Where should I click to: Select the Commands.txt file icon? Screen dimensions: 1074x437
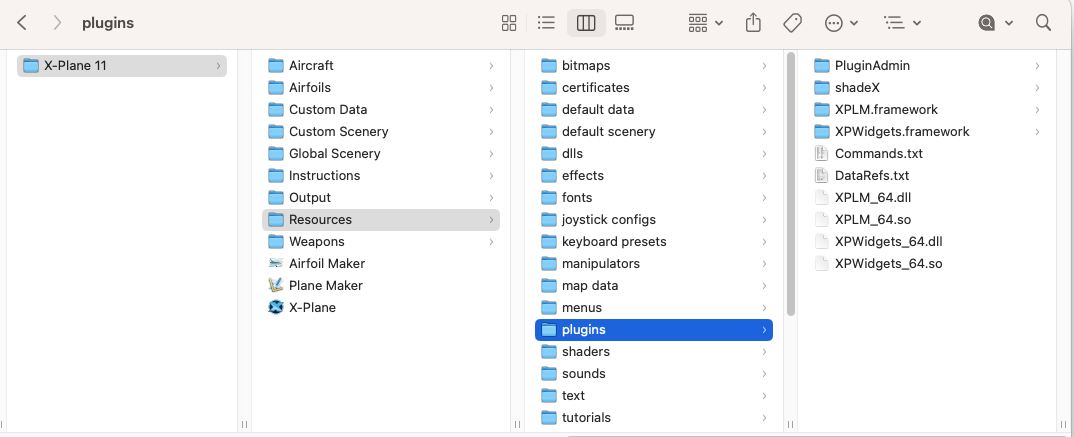822,153
